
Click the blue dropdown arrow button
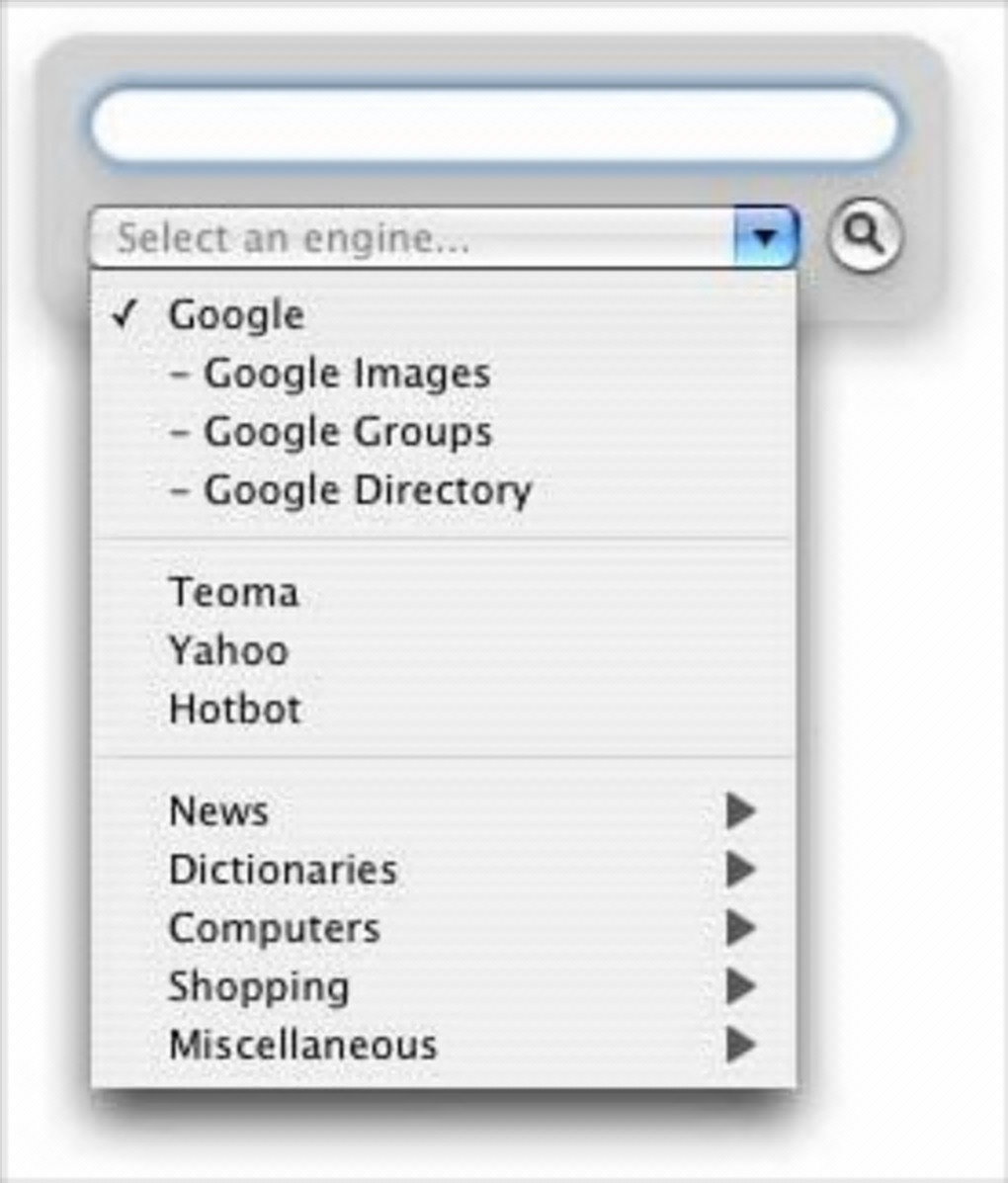pos(766,237)
